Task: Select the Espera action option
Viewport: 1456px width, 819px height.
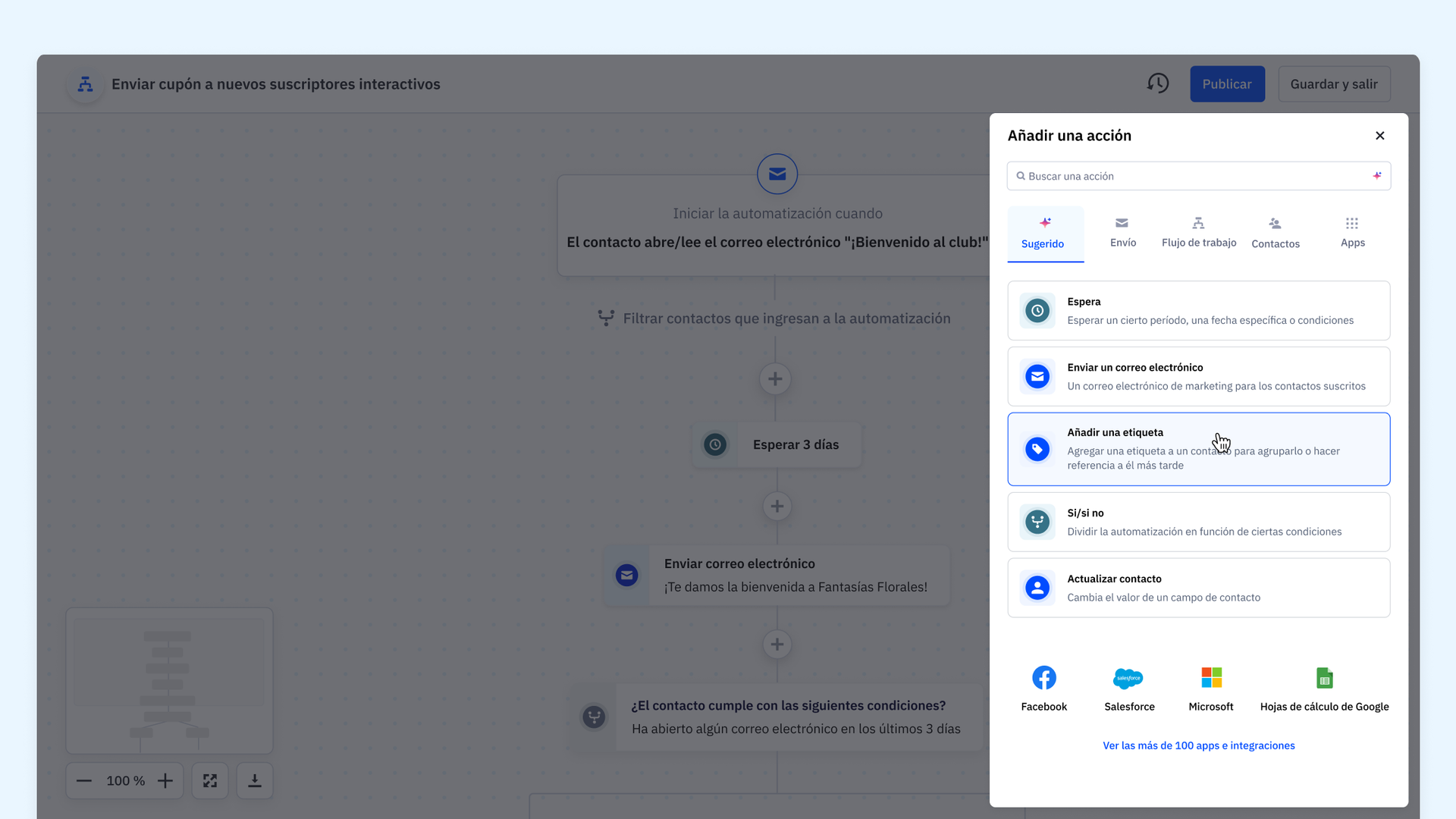Action: click(1198, 311)
